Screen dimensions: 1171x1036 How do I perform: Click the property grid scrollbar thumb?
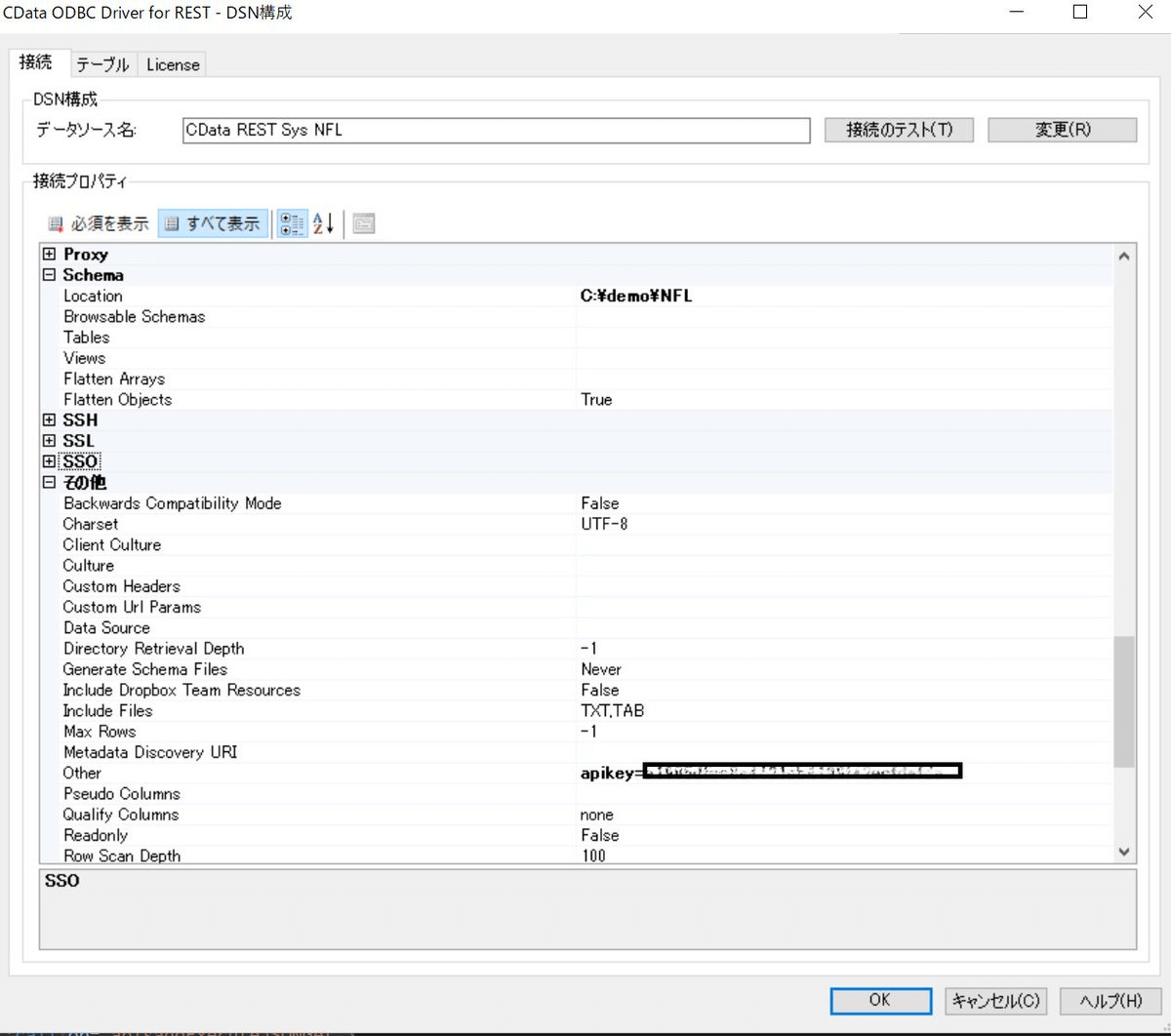point(1124,701)
